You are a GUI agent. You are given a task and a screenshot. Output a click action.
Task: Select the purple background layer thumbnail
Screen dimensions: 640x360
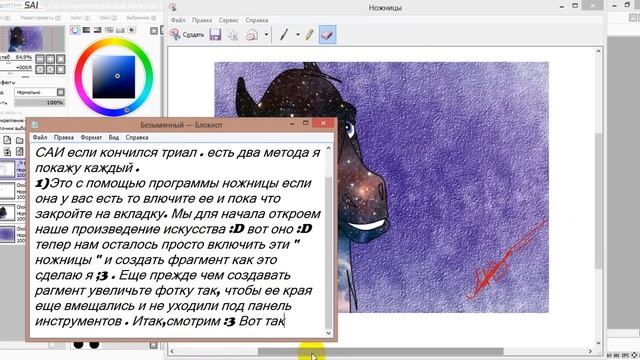7,234
